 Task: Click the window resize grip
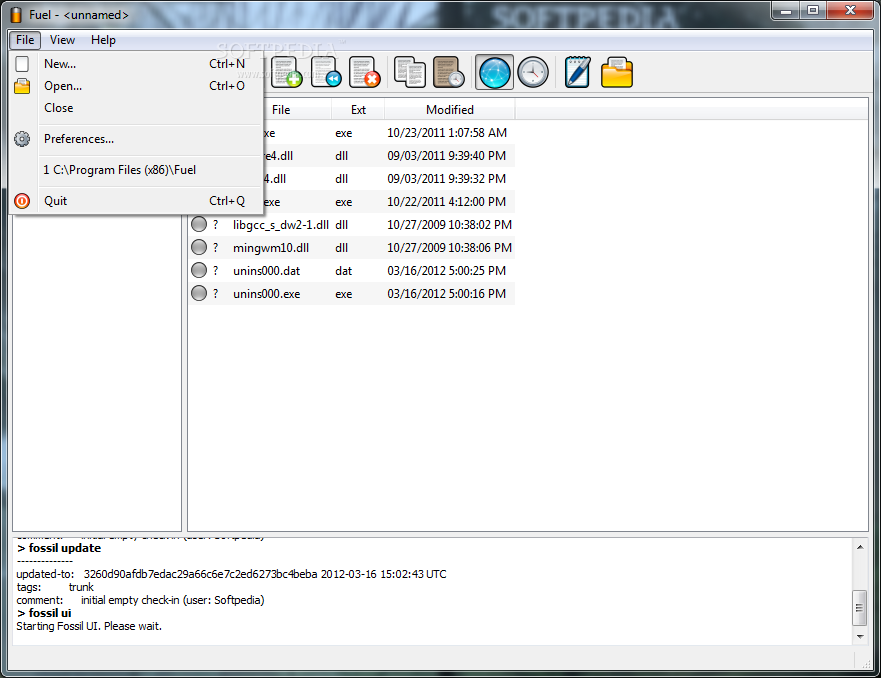point(866,663)
